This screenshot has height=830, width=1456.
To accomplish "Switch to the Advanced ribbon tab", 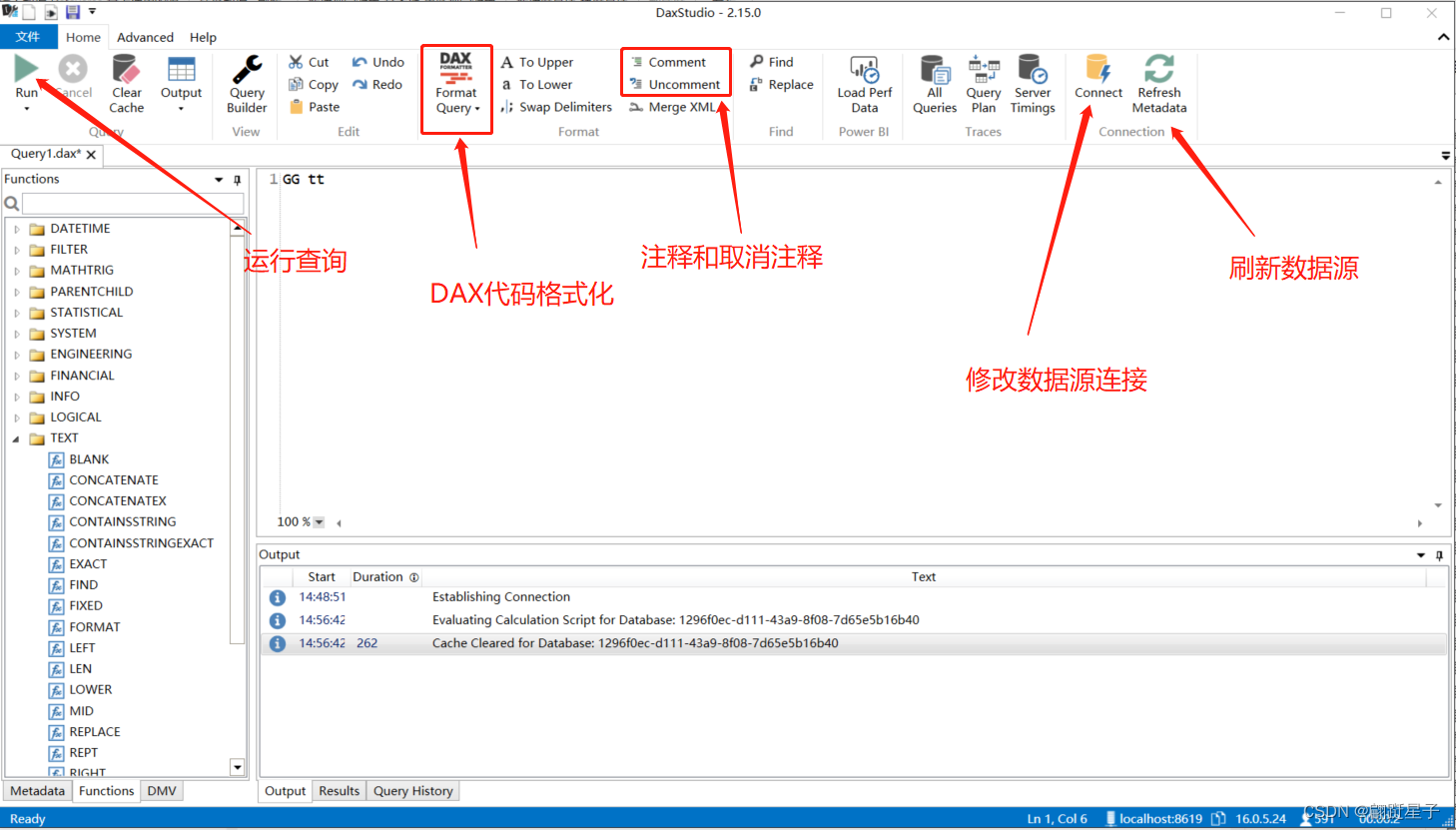I will 145,37.
